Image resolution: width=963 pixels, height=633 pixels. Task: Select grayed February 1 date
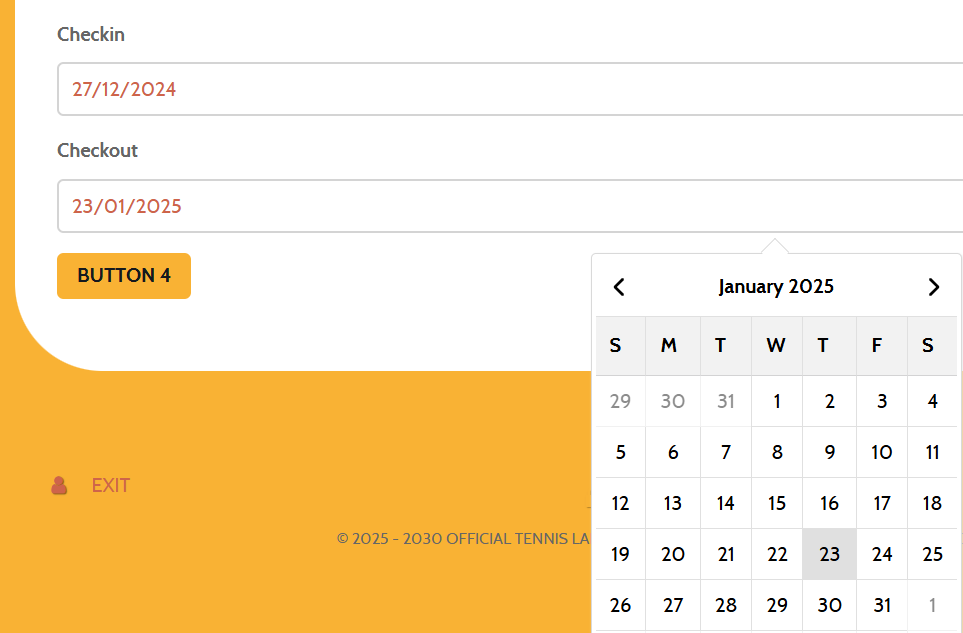tap(932, 605)
